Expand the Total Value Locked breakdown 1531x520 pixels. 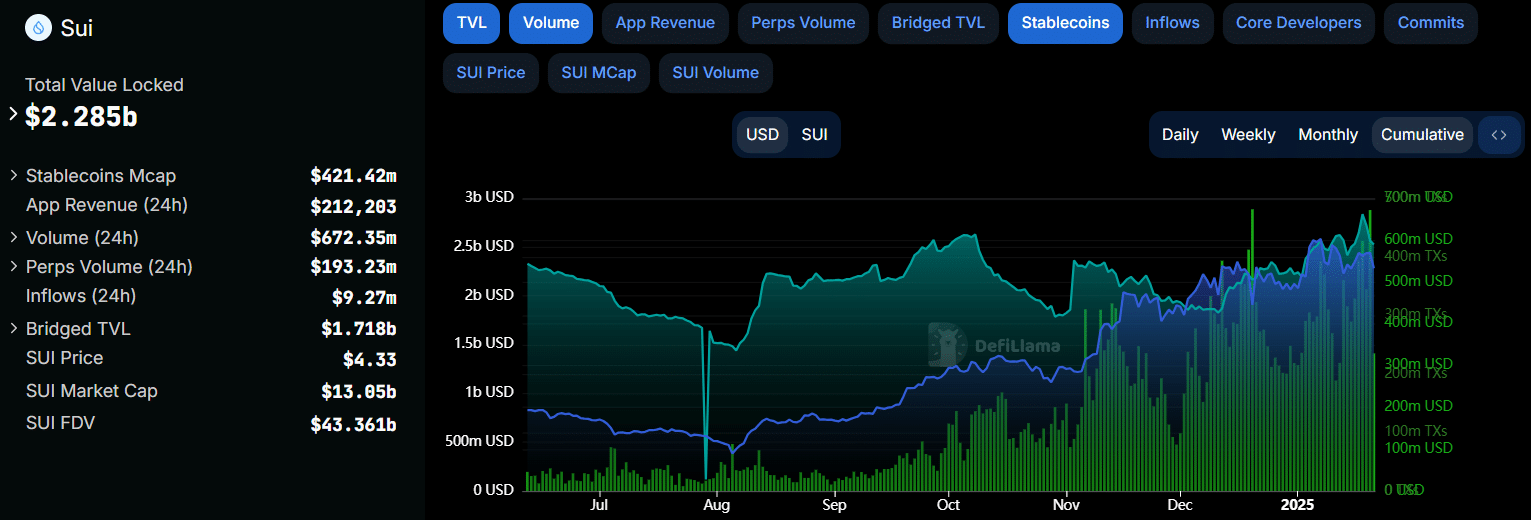tap(13, 114)
